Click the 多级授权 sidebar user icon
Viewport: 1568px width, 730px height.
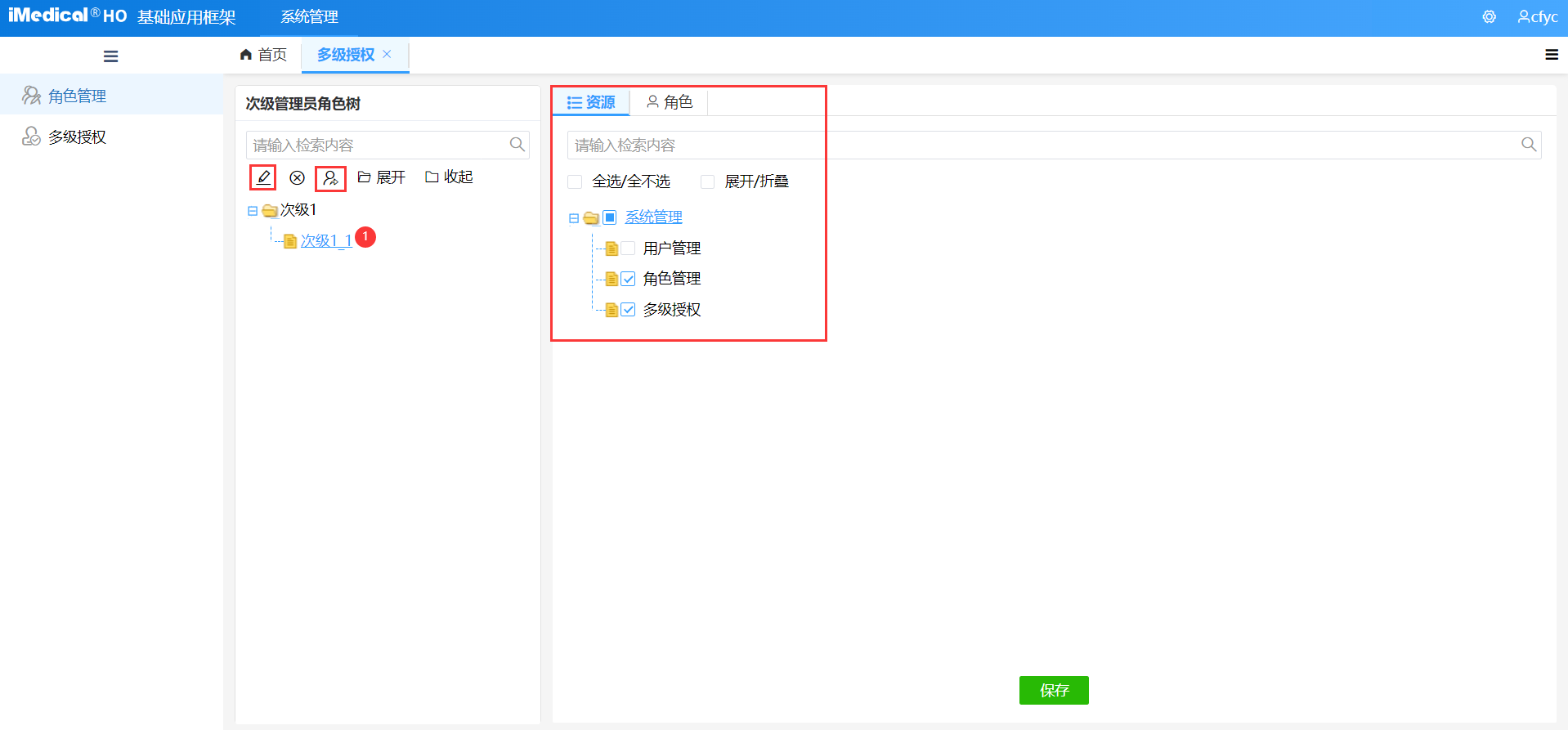(31, 137)
